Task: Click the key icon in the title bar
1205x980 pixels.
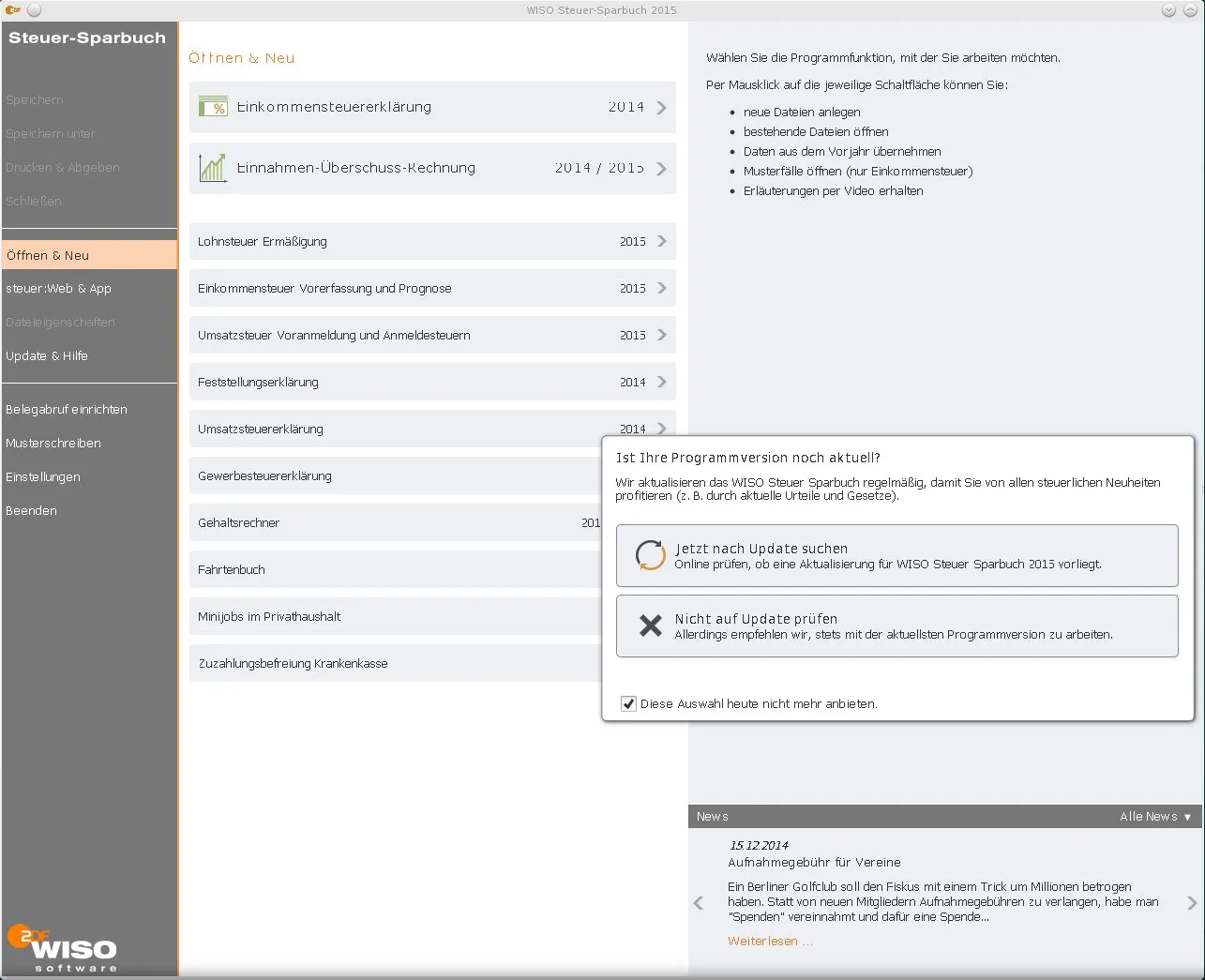Action: (13, 9)
